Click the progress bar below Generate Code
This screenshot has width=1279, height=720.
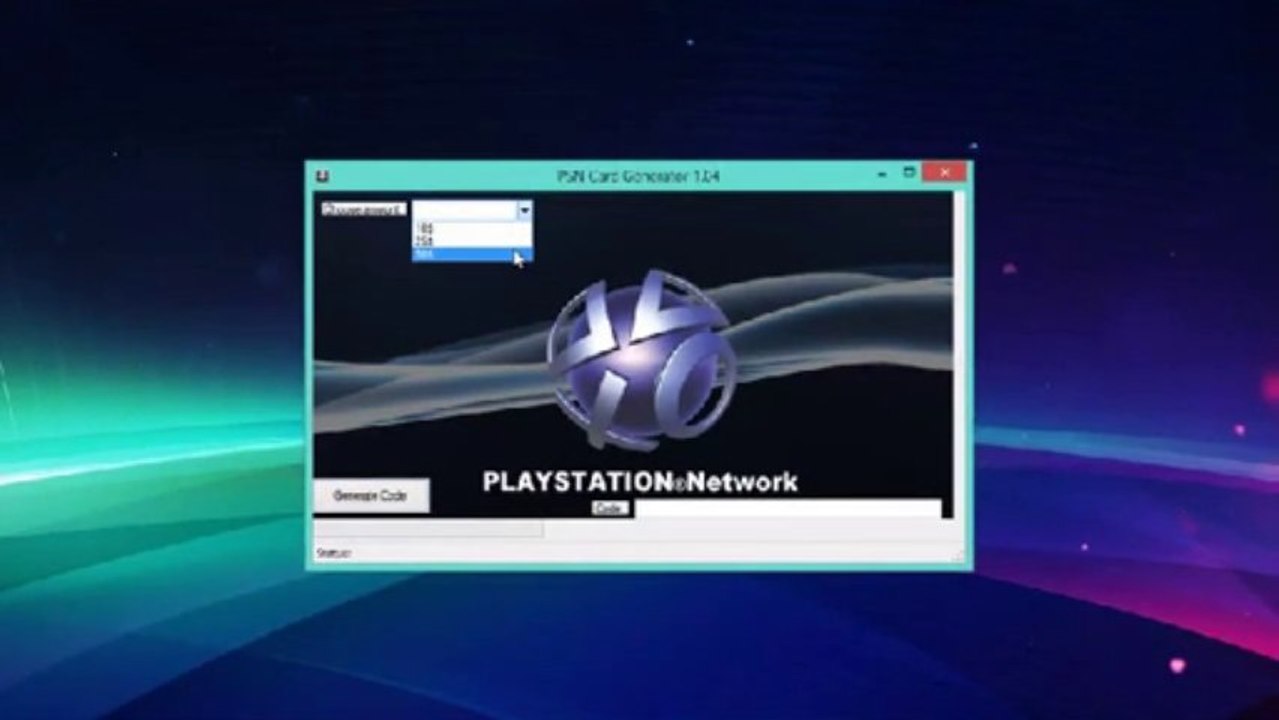pos(429,528)
